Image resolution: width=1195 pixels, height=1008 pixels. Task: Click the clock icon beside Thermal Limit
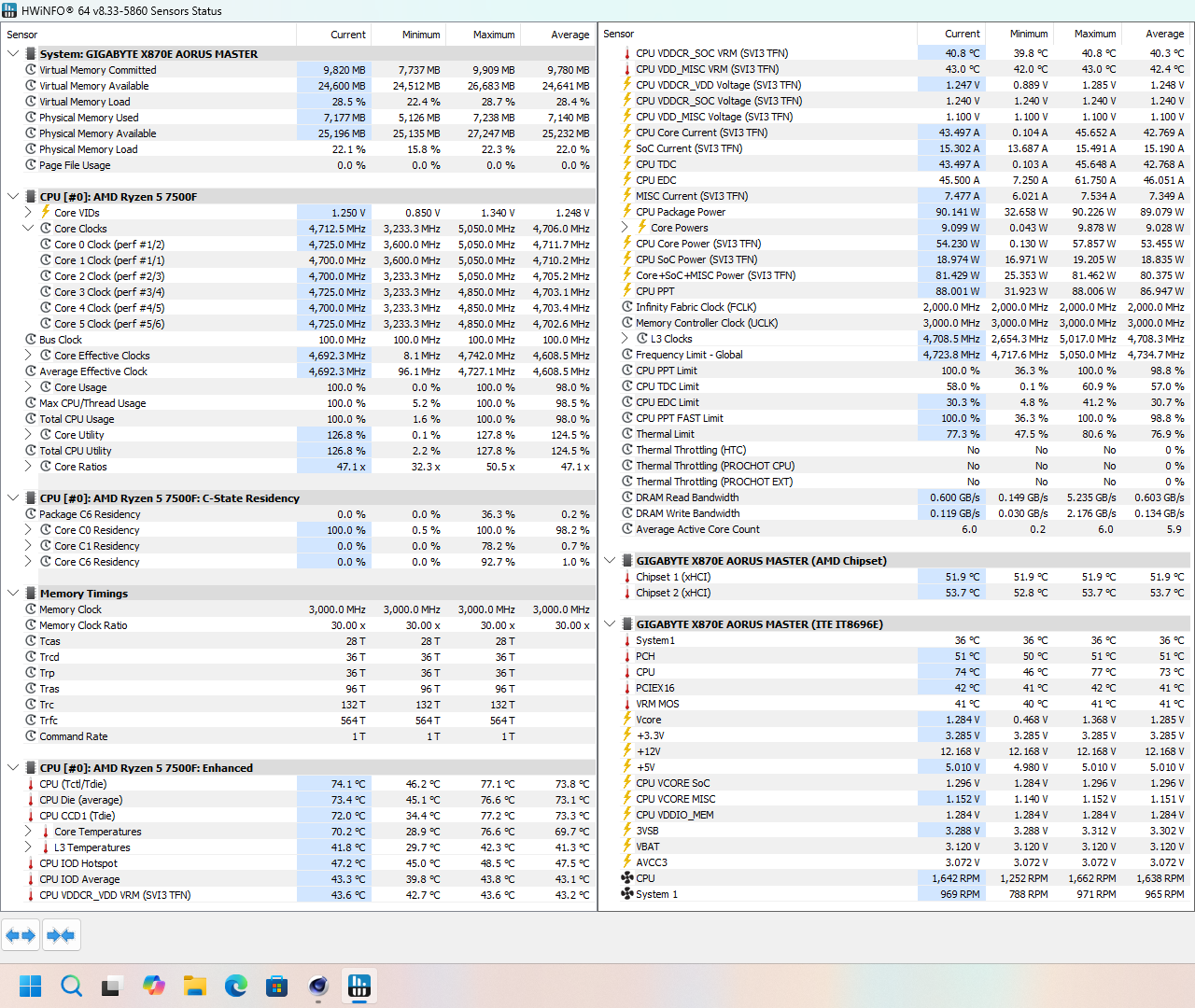click(627, 434)
